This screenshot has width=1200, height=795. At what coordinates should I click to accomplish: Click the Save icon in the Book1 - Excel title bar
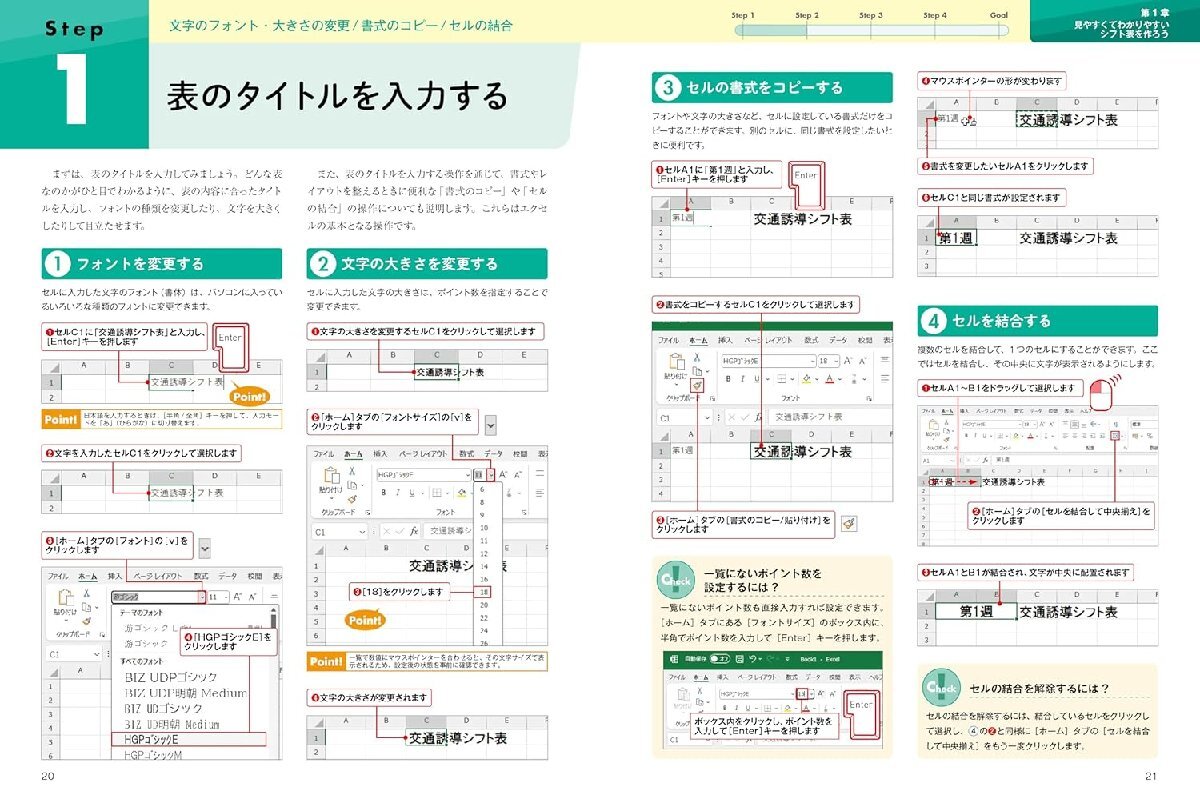click(739, 659)
